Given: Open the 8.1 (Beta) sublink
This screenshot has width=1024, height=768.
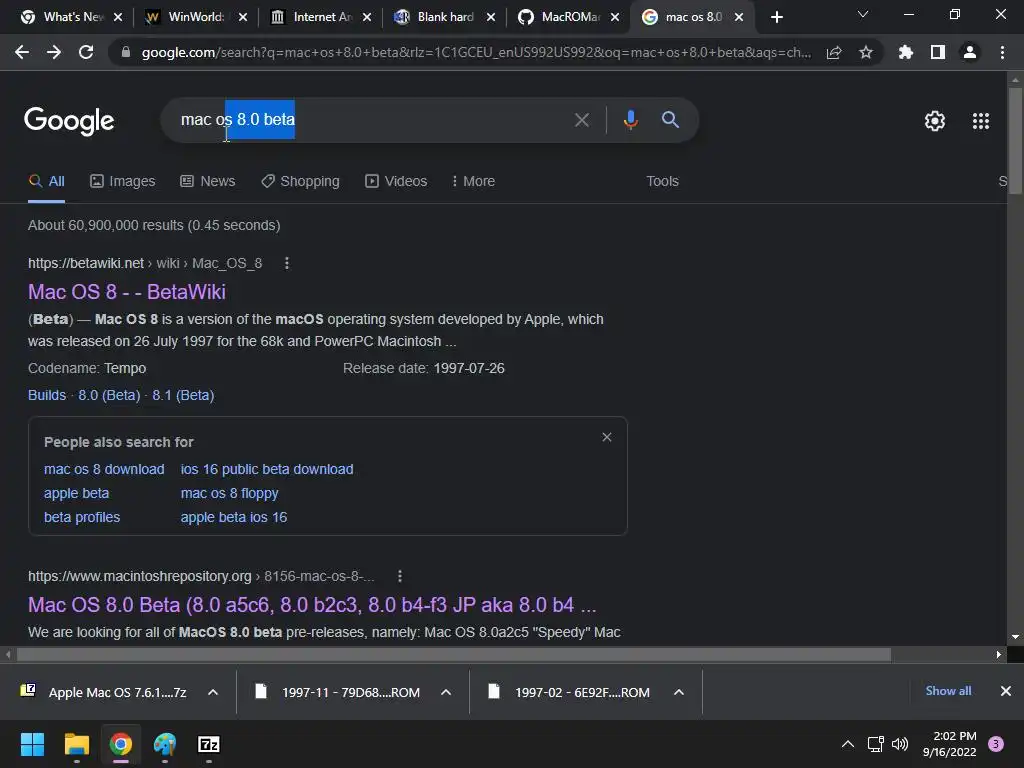Looking at the screenshot, I should [183, 395].
